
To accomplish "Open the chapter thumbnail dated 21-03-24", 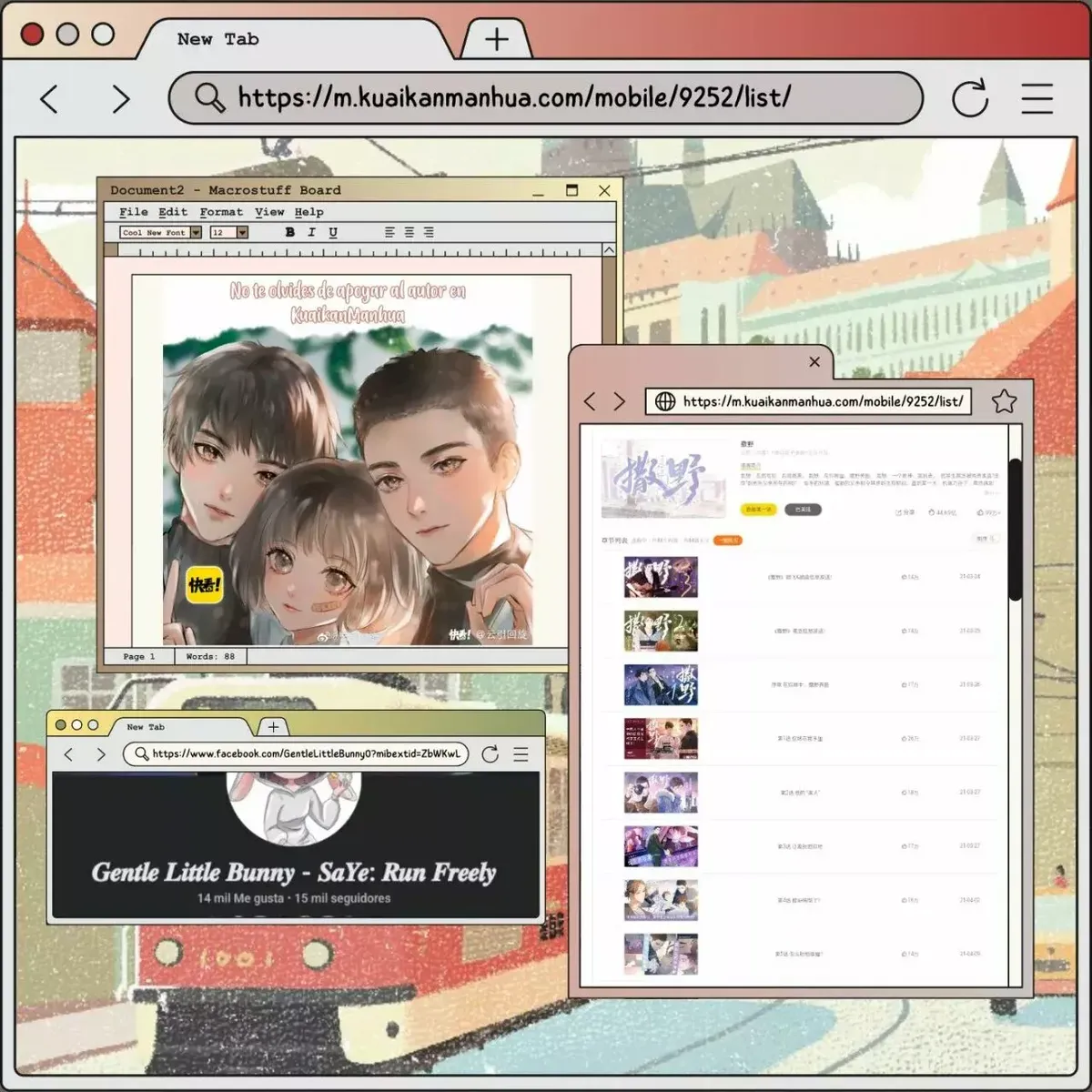I will pos(661,577).
